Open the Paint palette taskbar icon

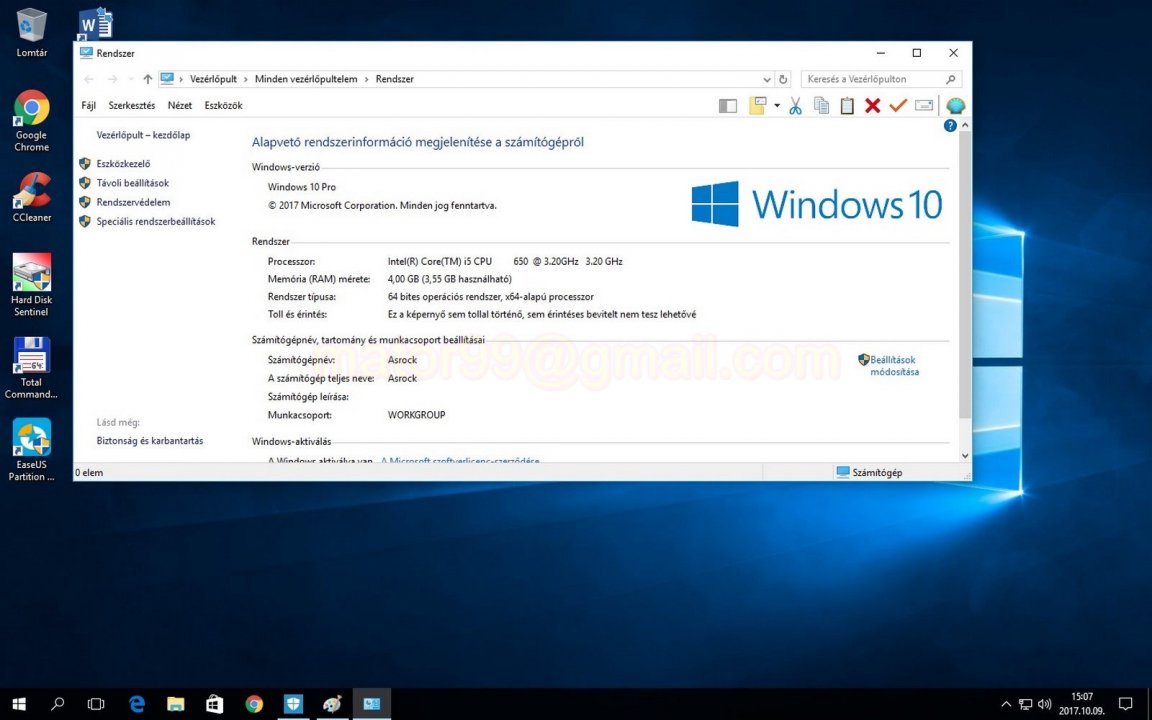[x=332, y=704]
